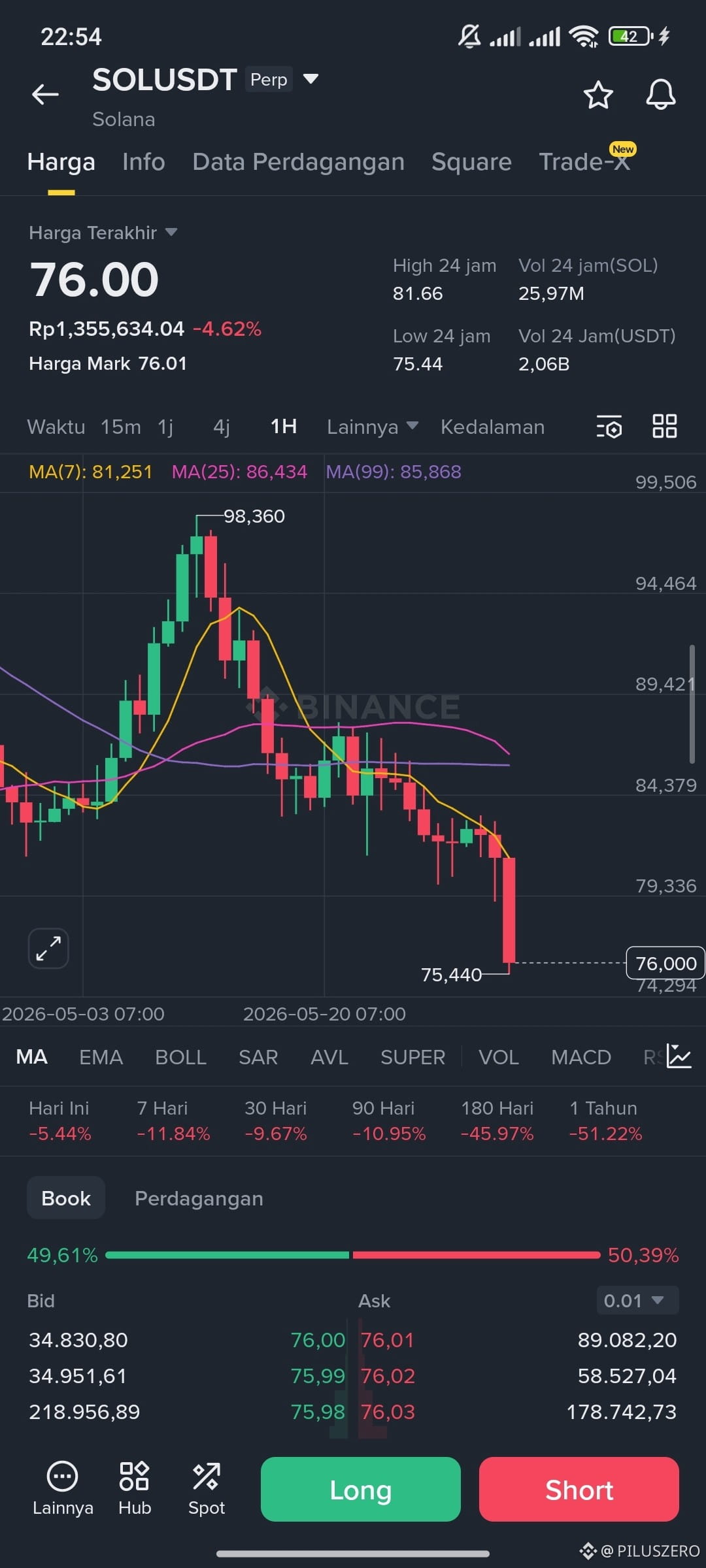Open chart layout grid icon
706x1568 pixels.
[x=664, y=426]
